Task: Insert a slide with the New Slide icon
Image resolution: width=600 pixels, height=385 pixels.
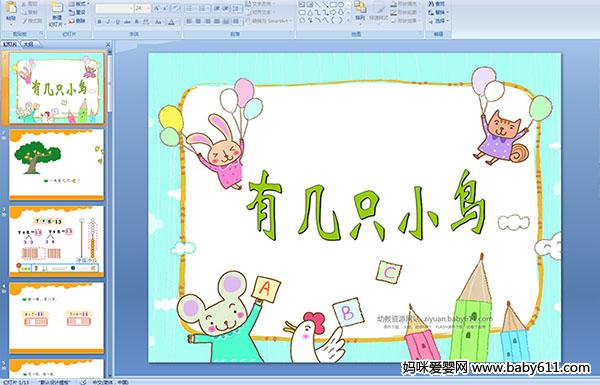Action: click(x=57, y=8)
